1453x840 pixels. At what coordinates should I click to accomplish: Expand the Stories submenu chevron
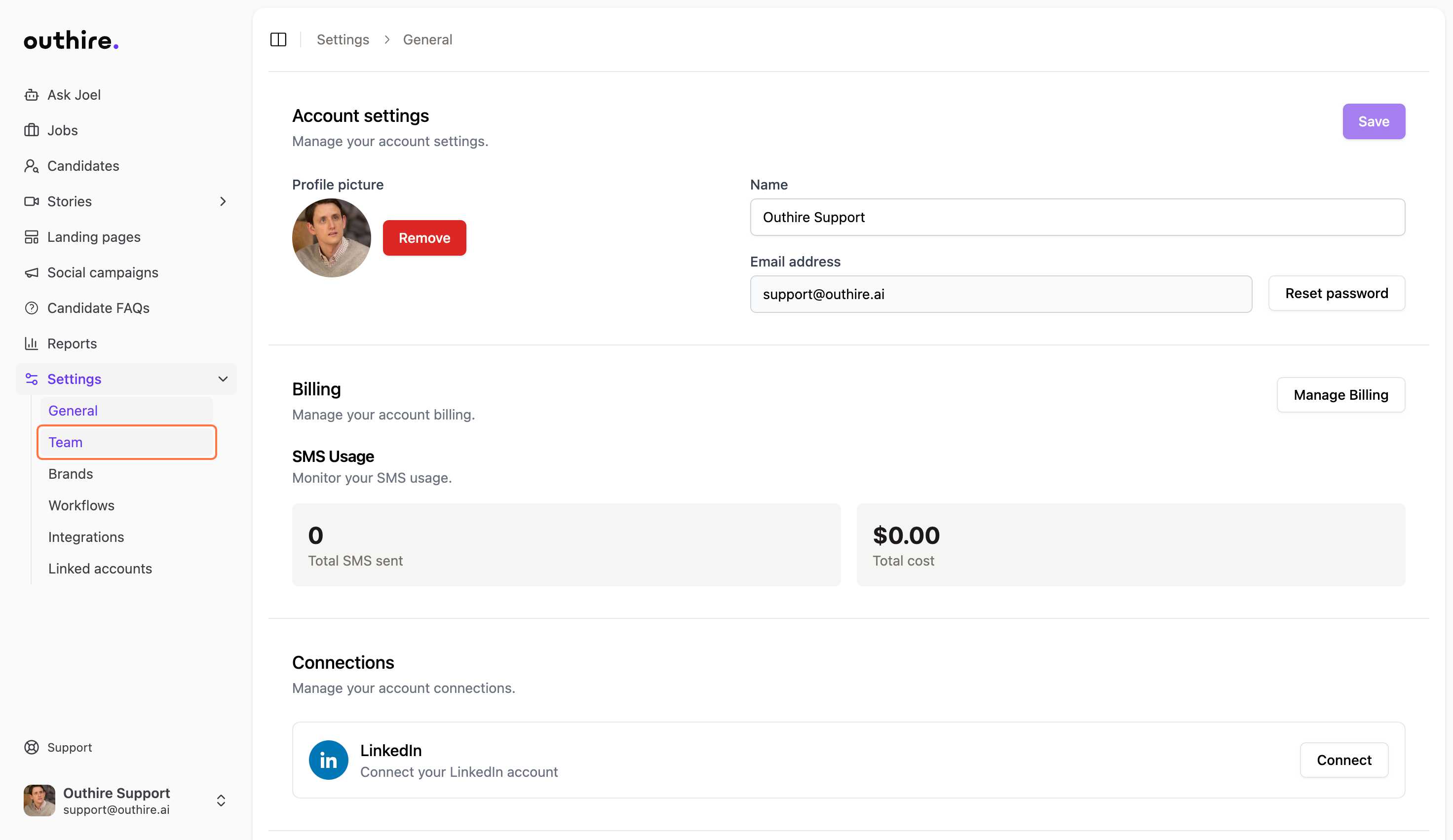coord(223,201)
